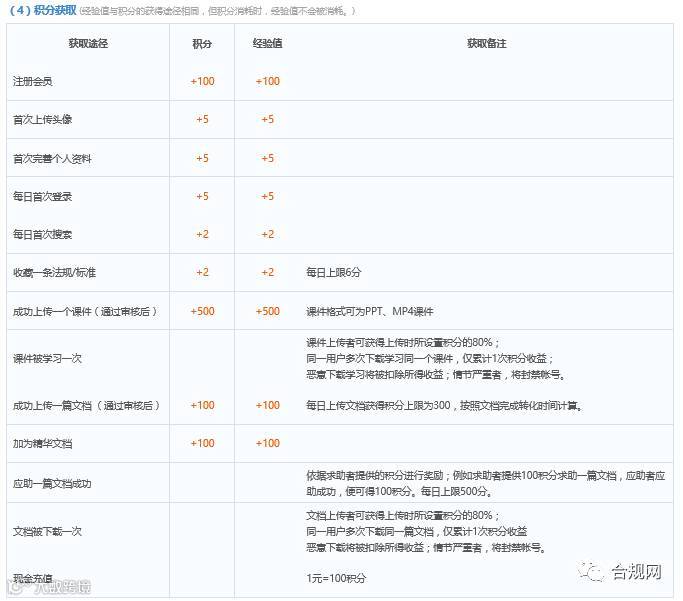Click the "(4) 积分获取" section heading
Image resolution: width=683 pixels, height=601 pixels.
pos(43,10)
